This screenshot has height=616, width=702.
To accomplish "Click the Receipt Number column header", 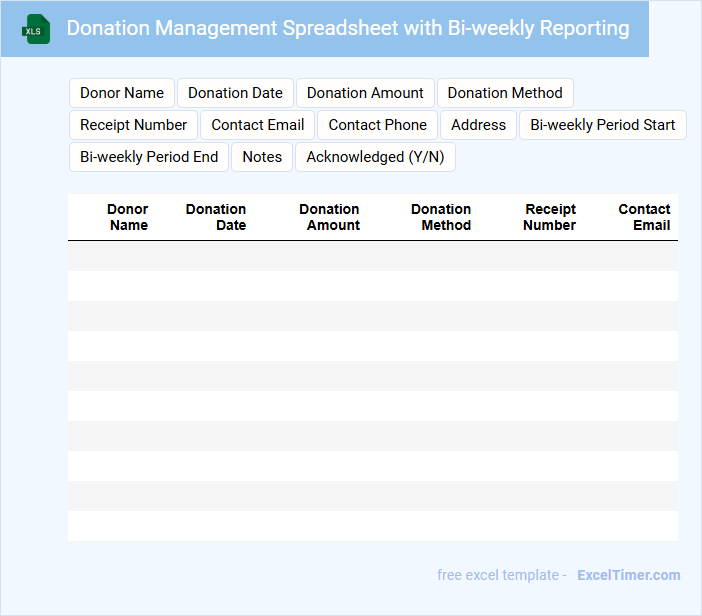I will click(550, 217).
